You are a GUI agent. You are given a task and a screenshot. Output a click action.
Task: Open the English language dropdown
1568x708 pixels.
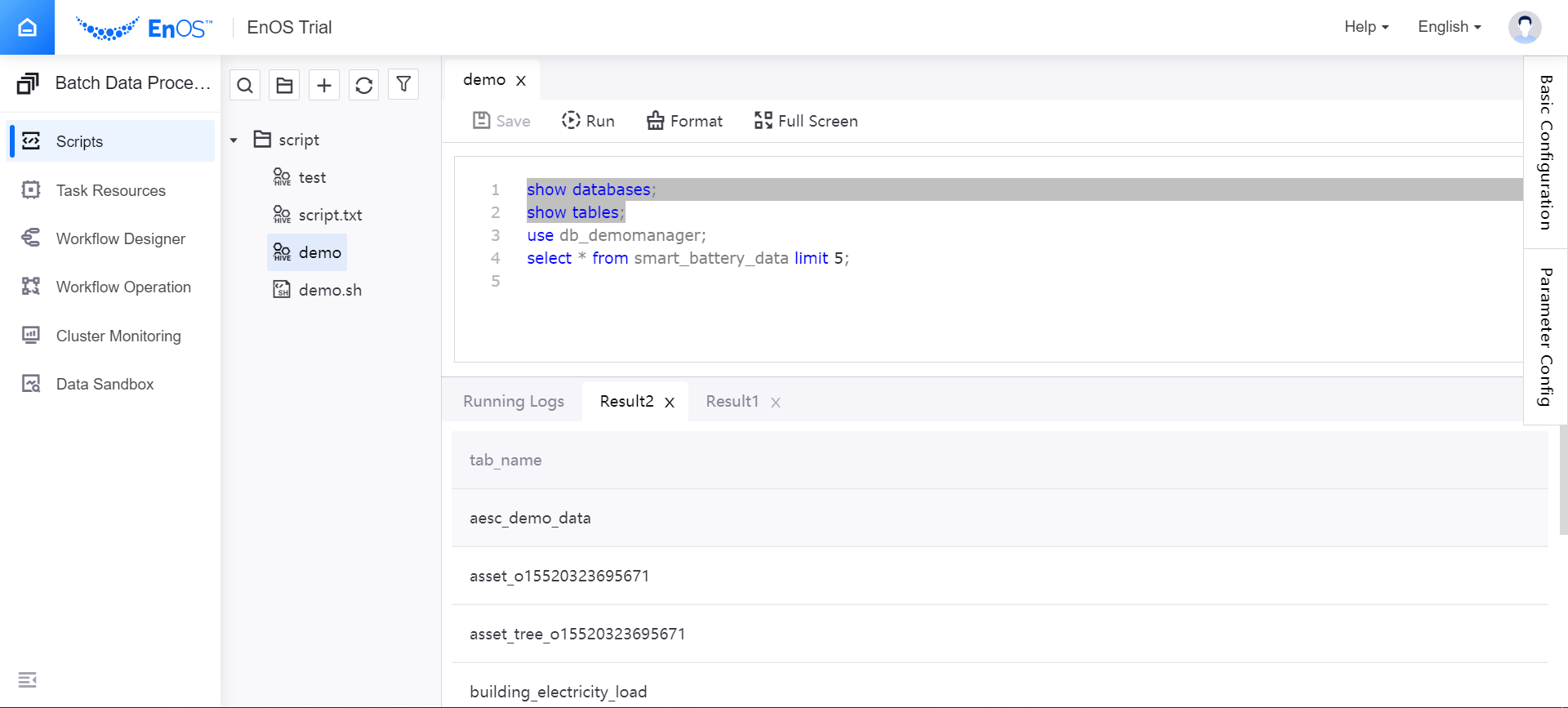coord(1449,27)
